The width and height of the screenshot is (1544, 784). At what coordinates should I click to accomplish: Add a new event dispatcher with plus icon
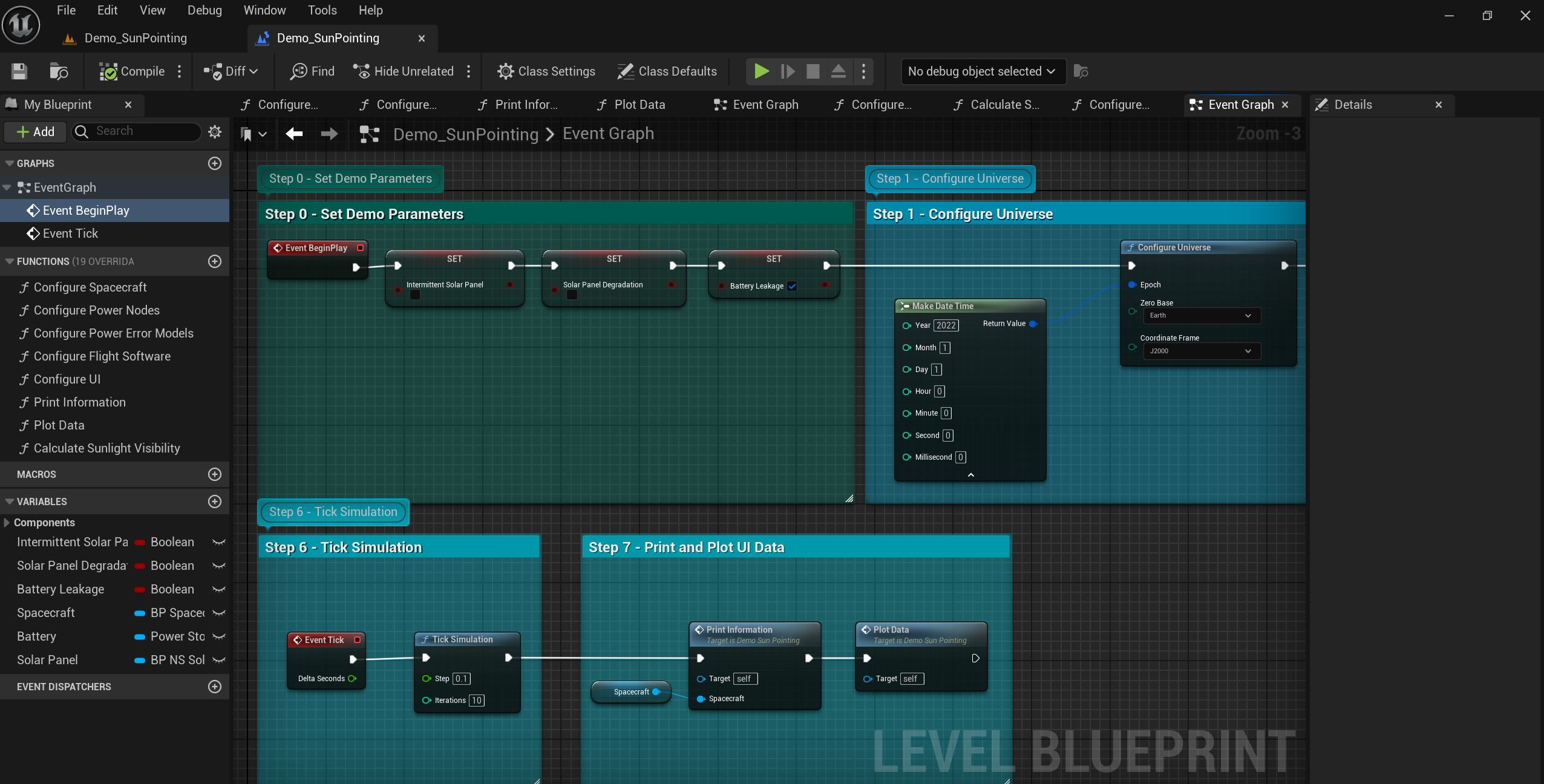215,687
